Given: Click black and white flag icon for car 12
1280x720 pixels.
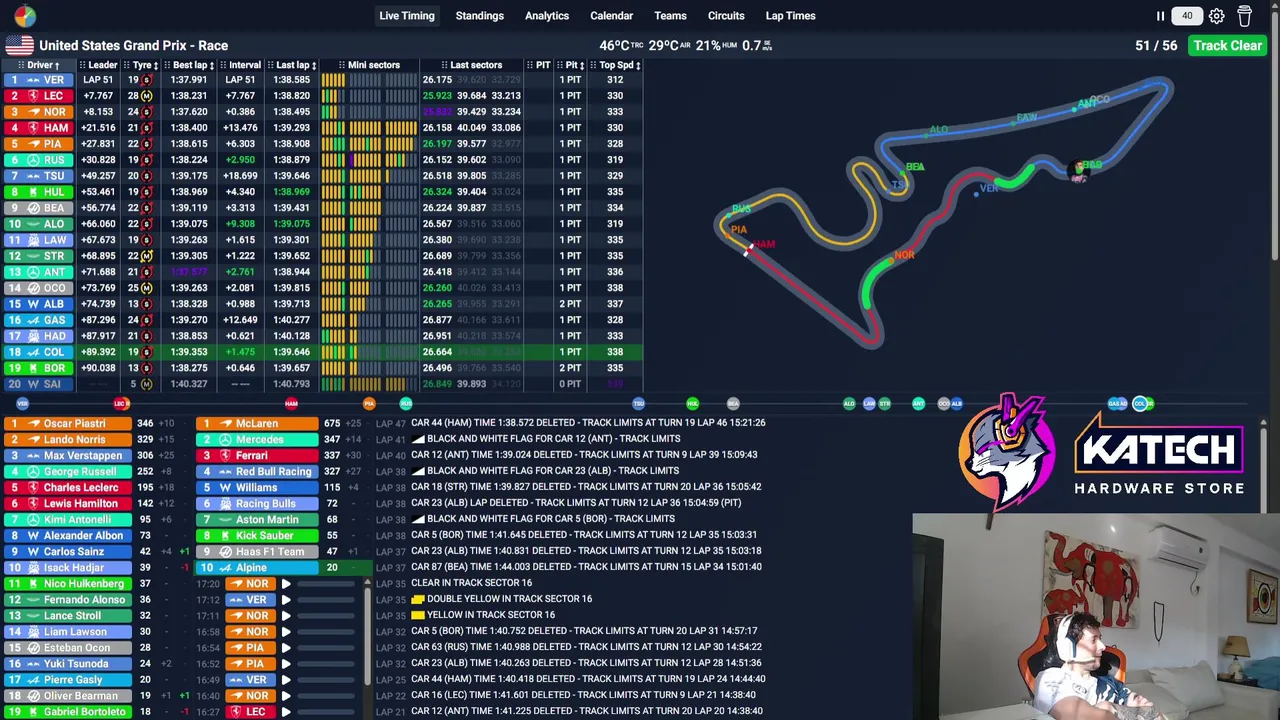Looking at the screenshot, I should pos(418,439).
